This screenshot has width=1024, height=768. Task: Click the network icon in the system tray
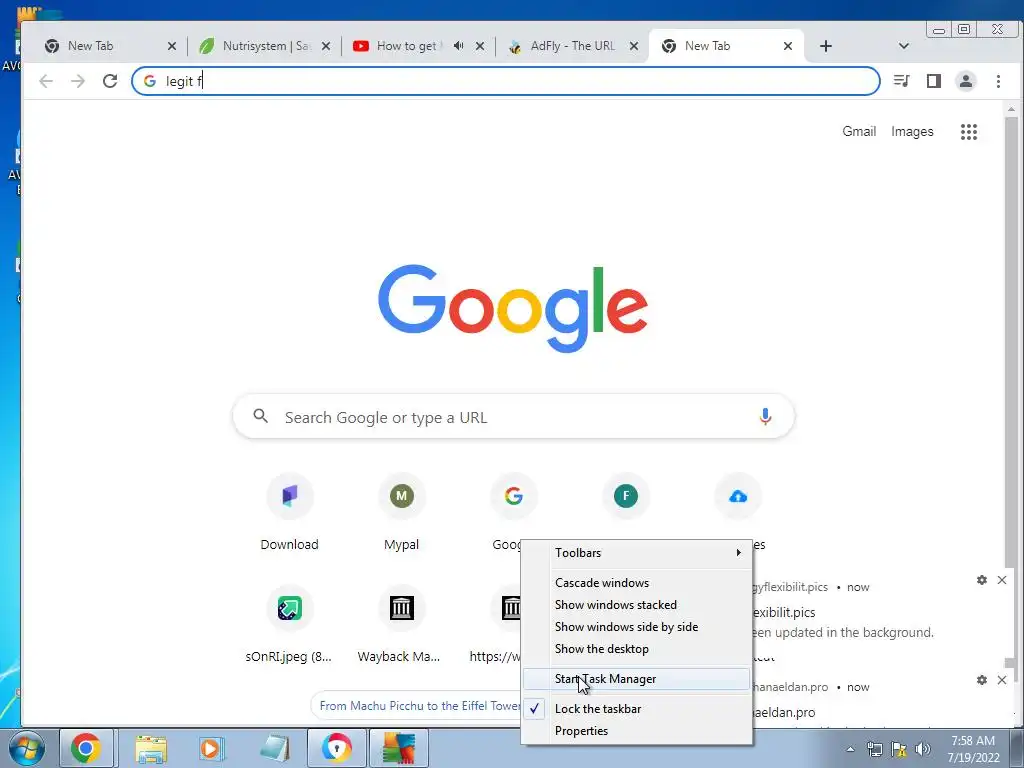(x=874, y=749)
